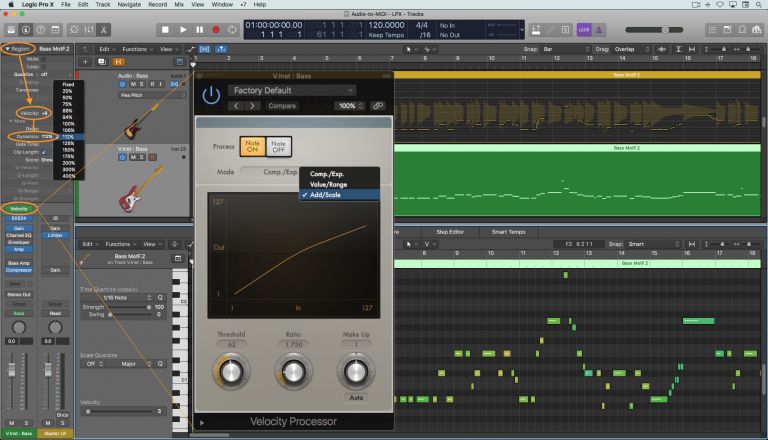Select 125% in Dynamics popup list
This screenshot has height=440, width=768.
[69, 143]
